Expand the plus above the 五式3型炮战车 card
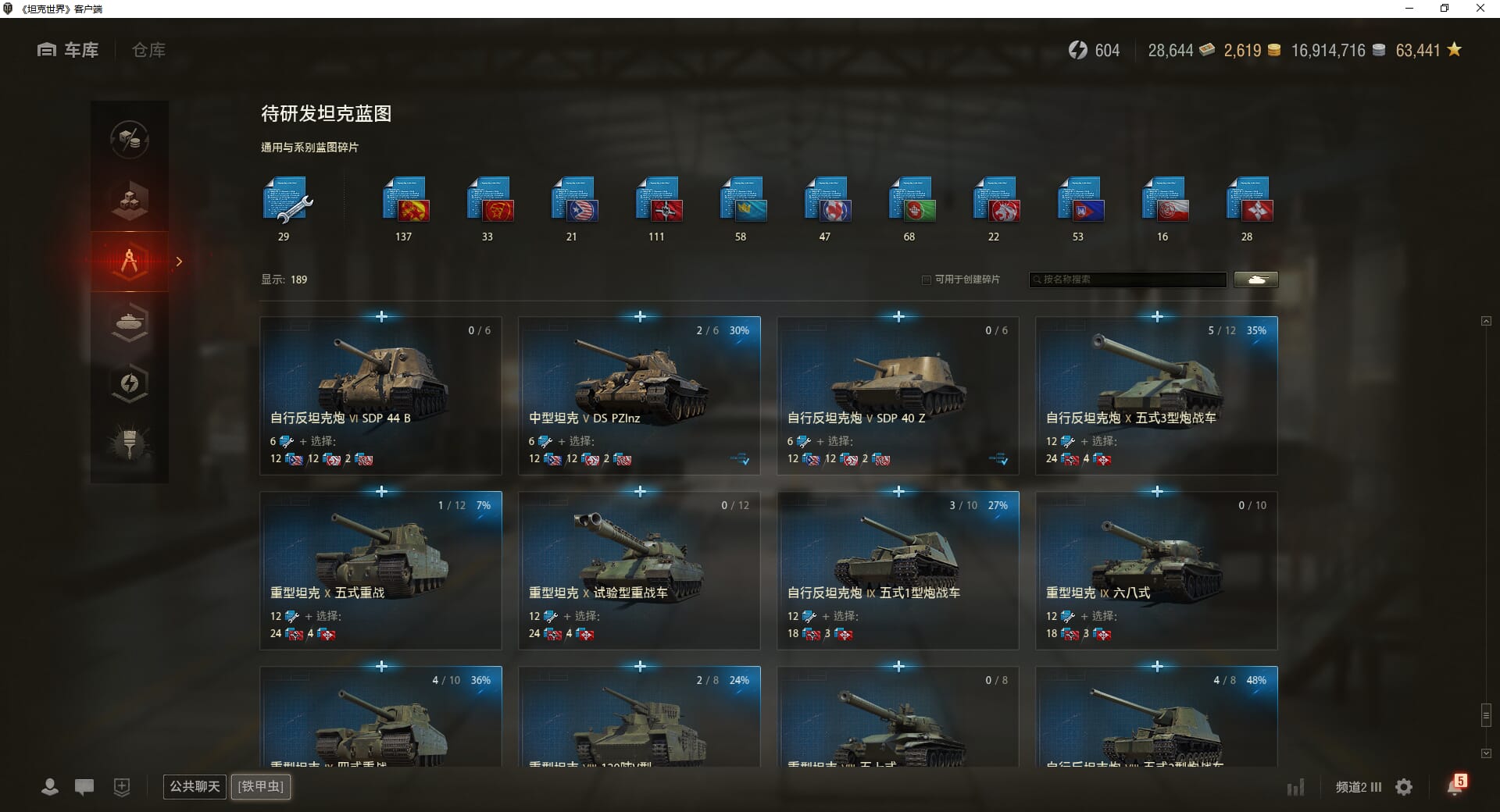 [1157, 316]
